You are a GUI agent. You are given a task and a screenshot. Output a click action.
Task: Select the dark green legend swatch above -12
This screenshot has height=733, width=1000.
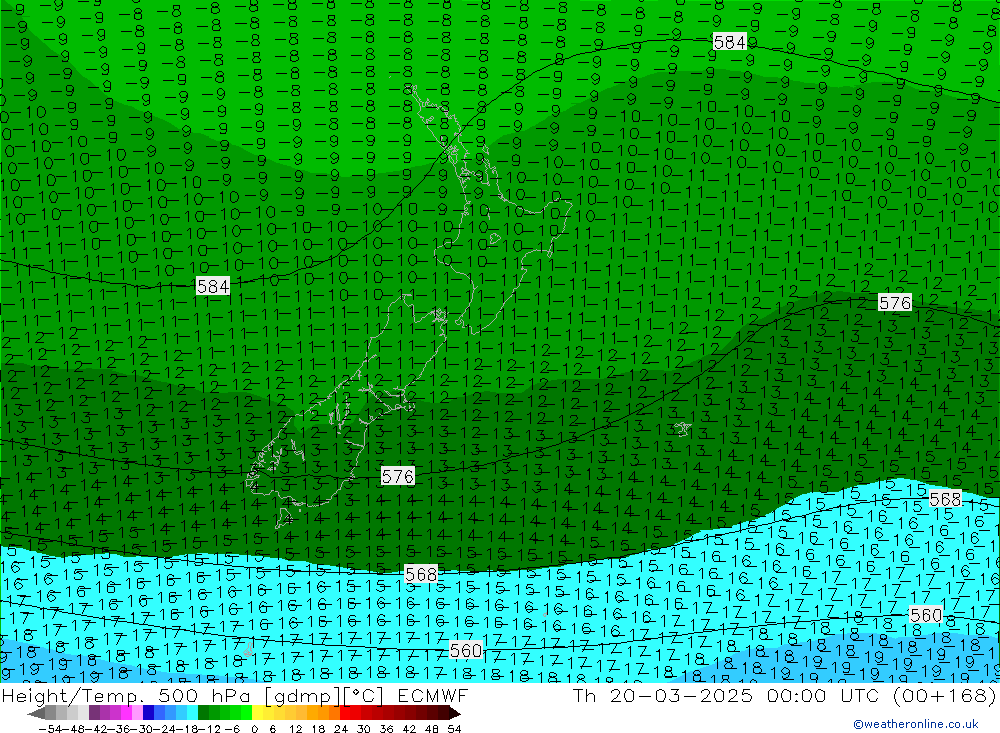(x=203, y=714)
